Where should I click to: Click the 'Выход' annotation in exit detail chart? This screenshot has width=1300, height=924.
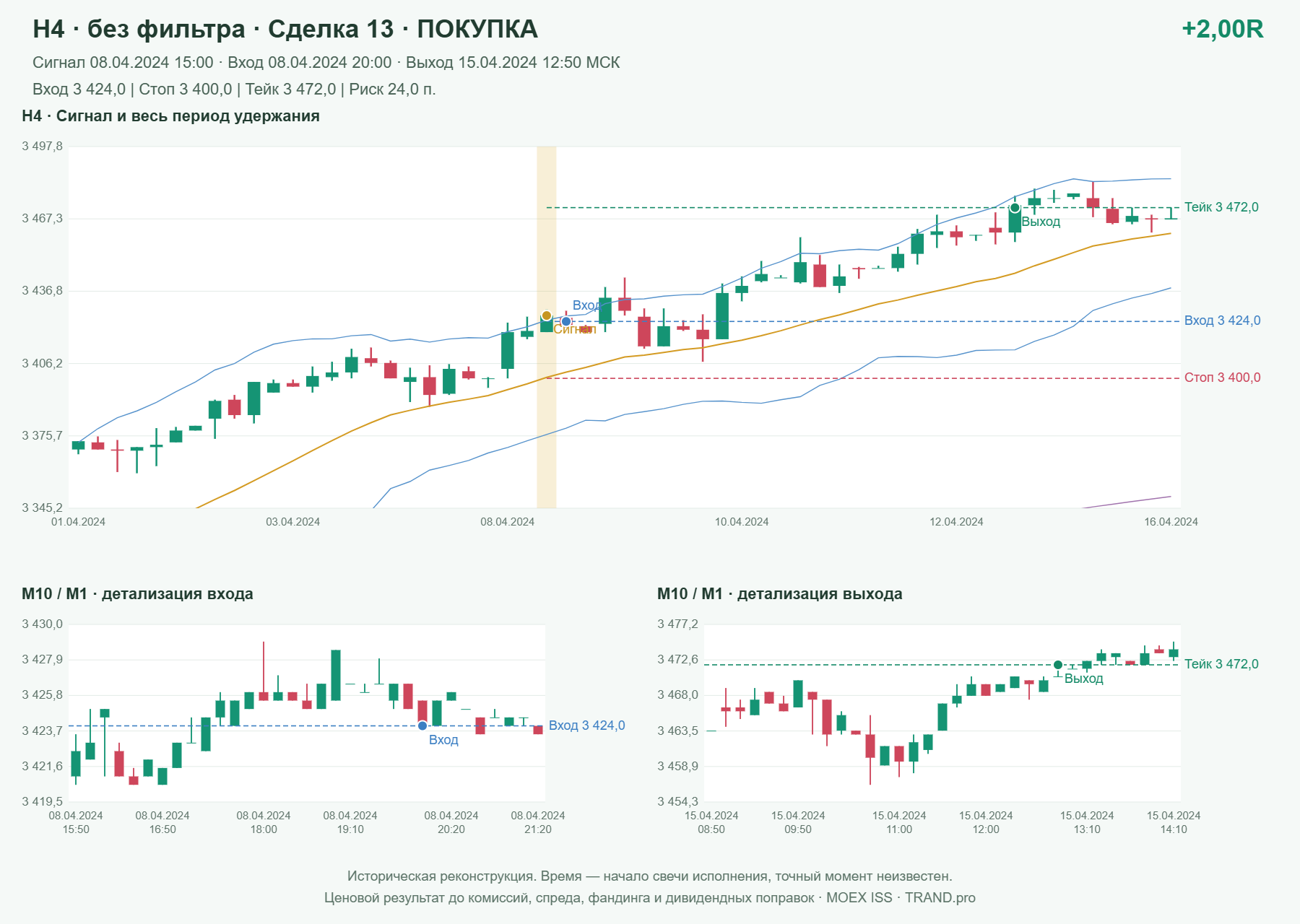(1084, 679)
